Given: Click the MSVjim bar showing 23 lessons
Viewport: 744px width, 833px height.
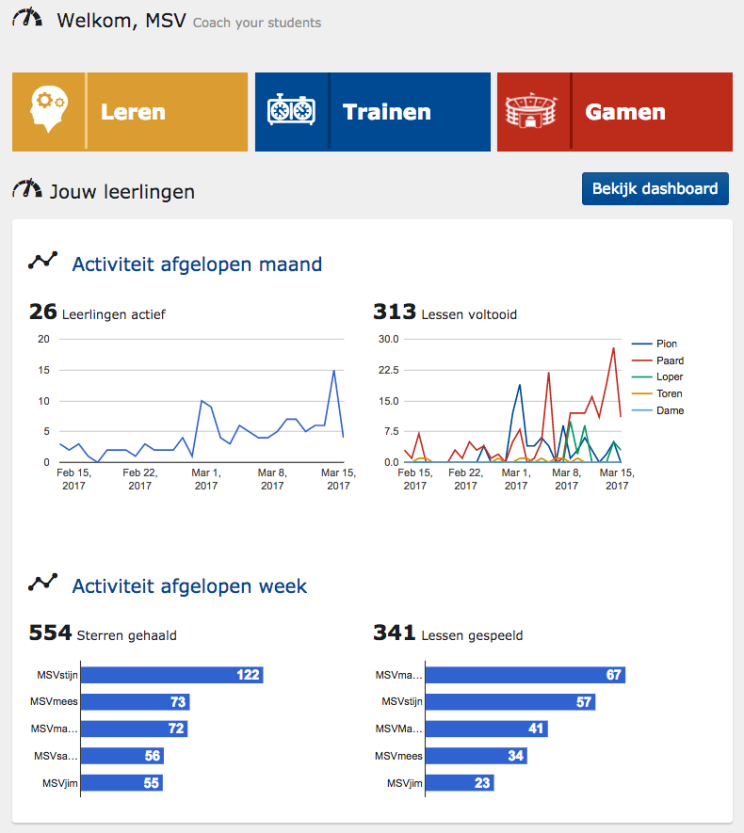Looking at the screenshot, I should (460, 783).
